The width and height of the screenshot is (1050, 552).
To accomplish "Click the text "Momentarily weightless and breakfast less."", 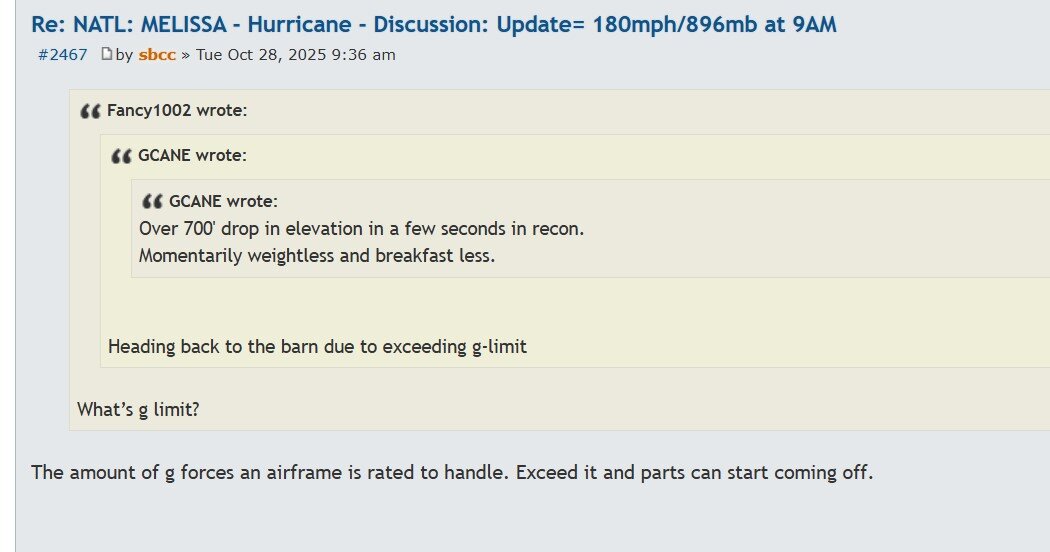I will click(317, 255).
